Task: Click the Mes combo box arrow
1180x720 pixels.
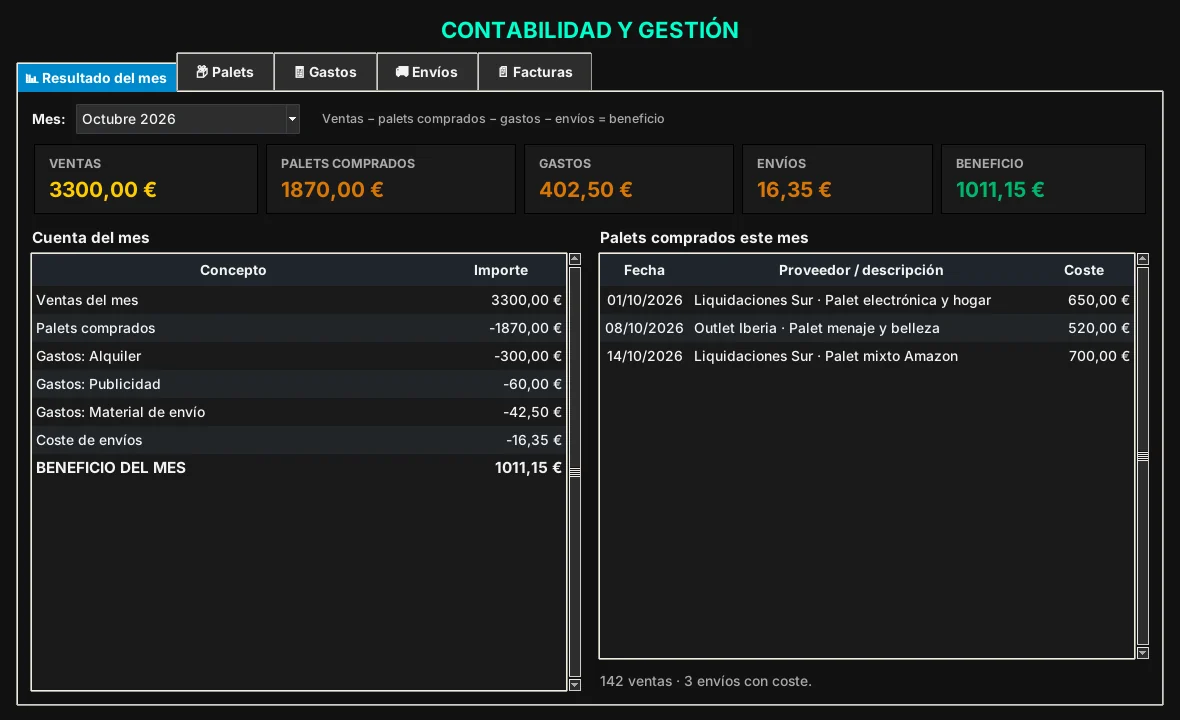Action: [x=292, y=119]
